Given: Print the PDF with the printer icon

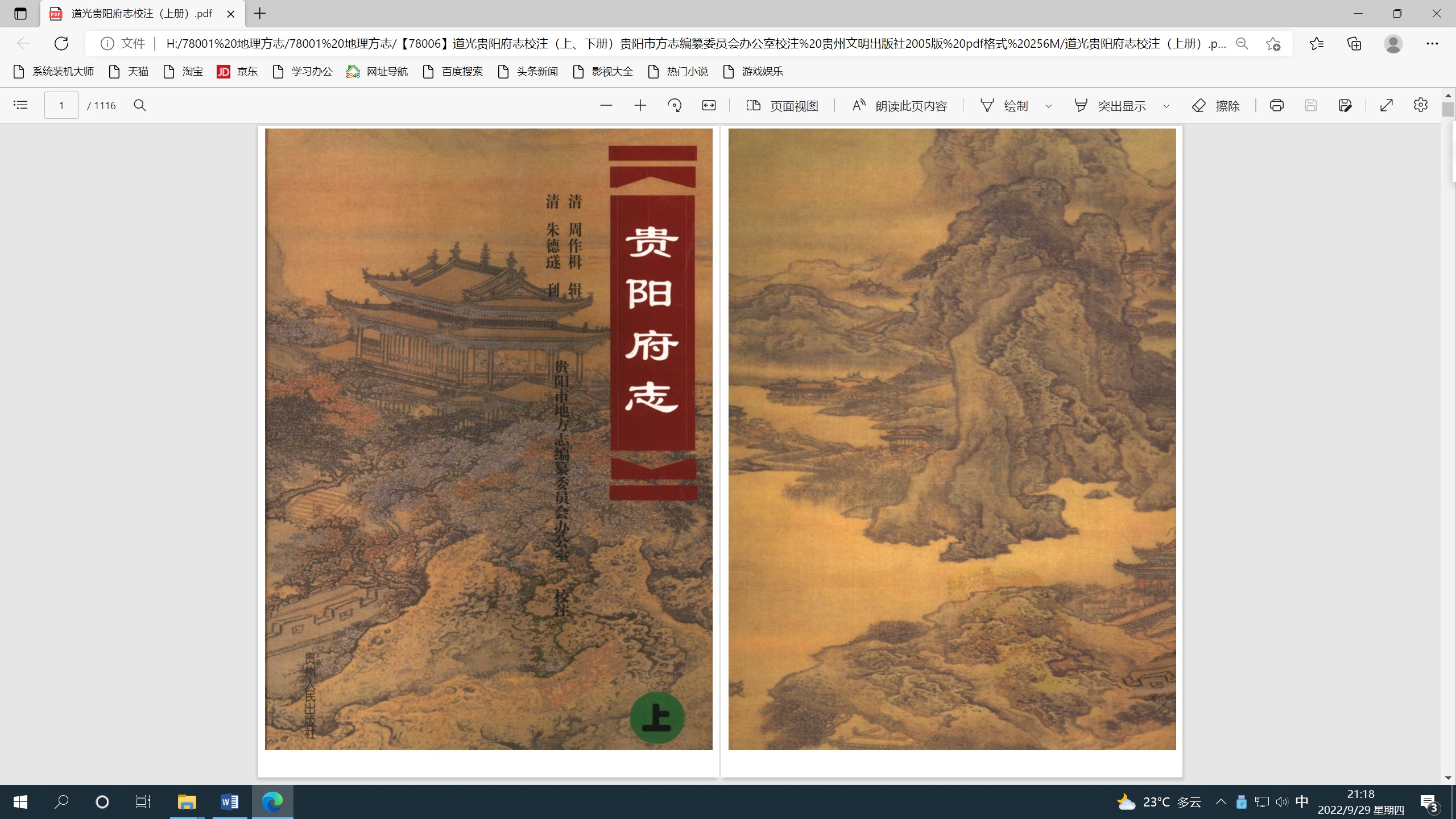Looking at the screenshot, I should point(1277,105).
